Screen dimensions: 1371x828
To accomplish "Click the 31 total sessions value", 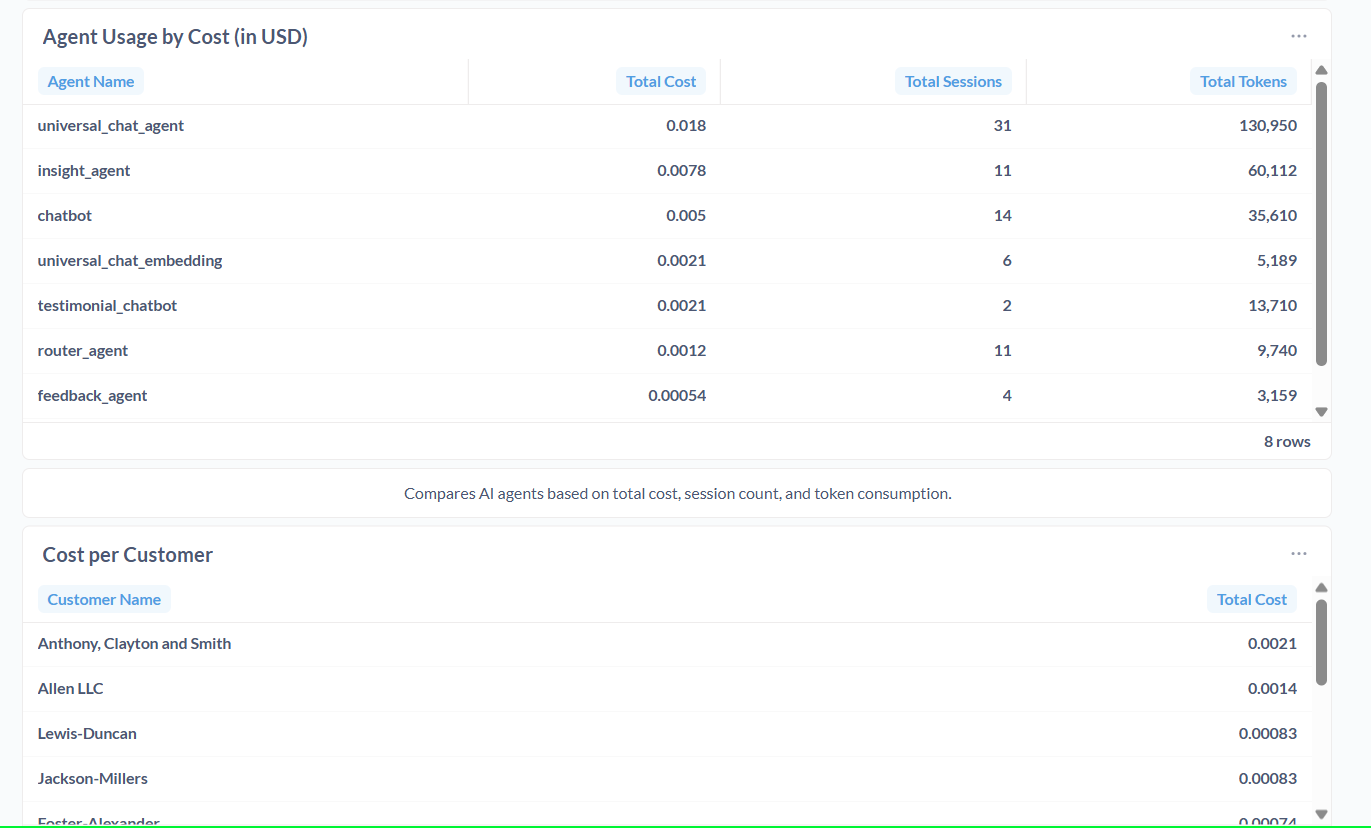I will pyautogui.click(x=1003, y=126).
